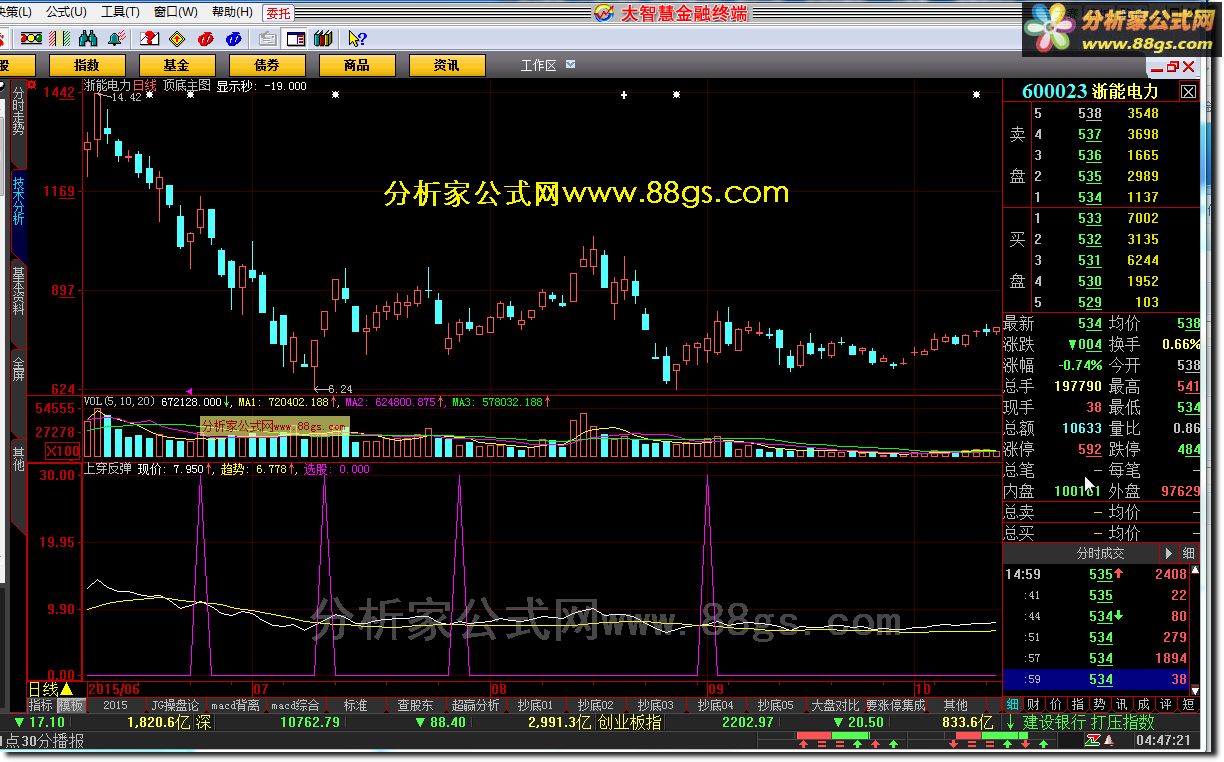Select the 超赢分析 template tab
Screen dimensions: 1224x762
click(x=476, y=705)
